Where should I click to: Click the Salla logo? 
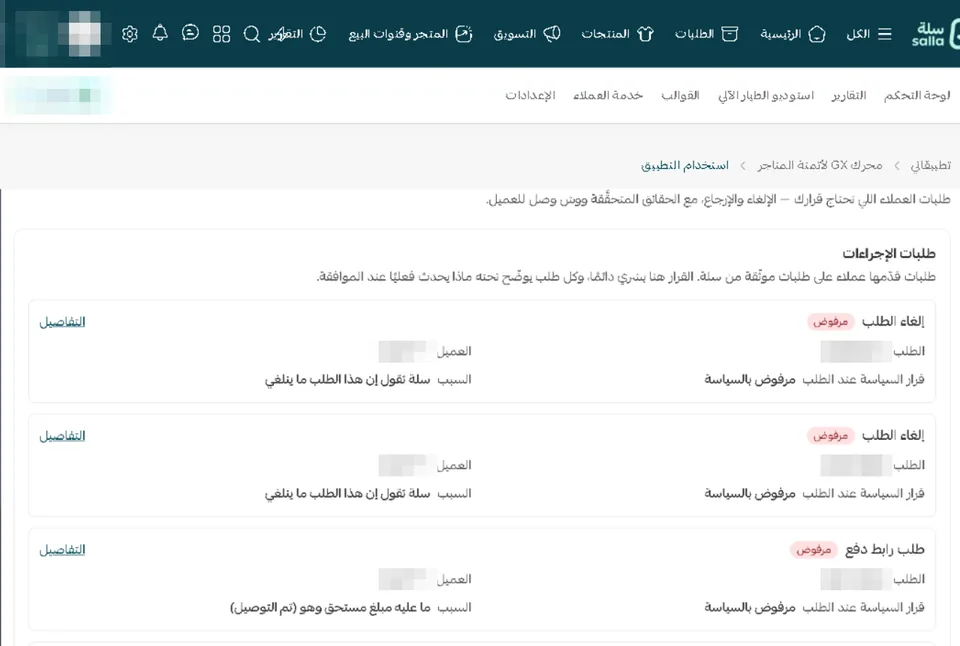coord(934,34)
